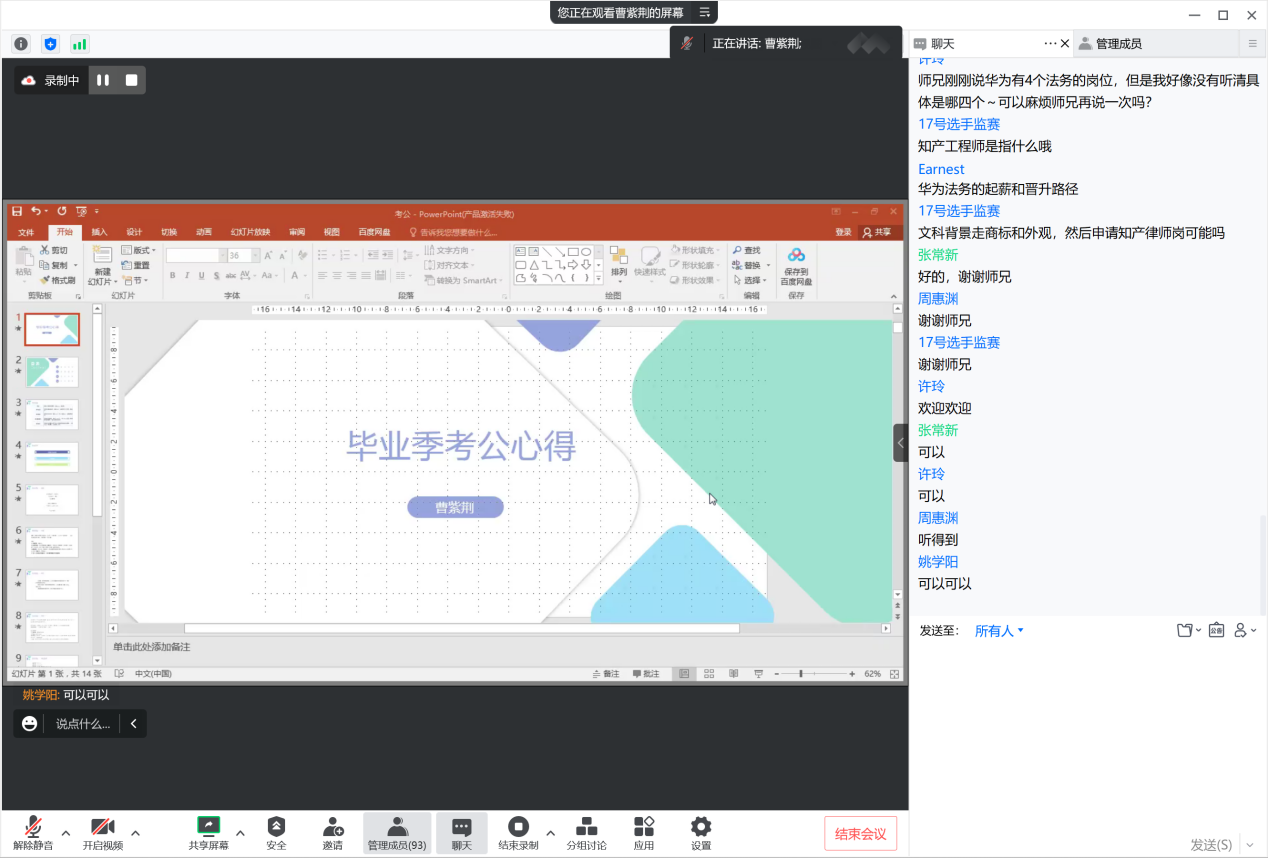The width and height of the screenshot is (1268, 858).
Task: Click the 结束会议 button
Action: point(860,834)
